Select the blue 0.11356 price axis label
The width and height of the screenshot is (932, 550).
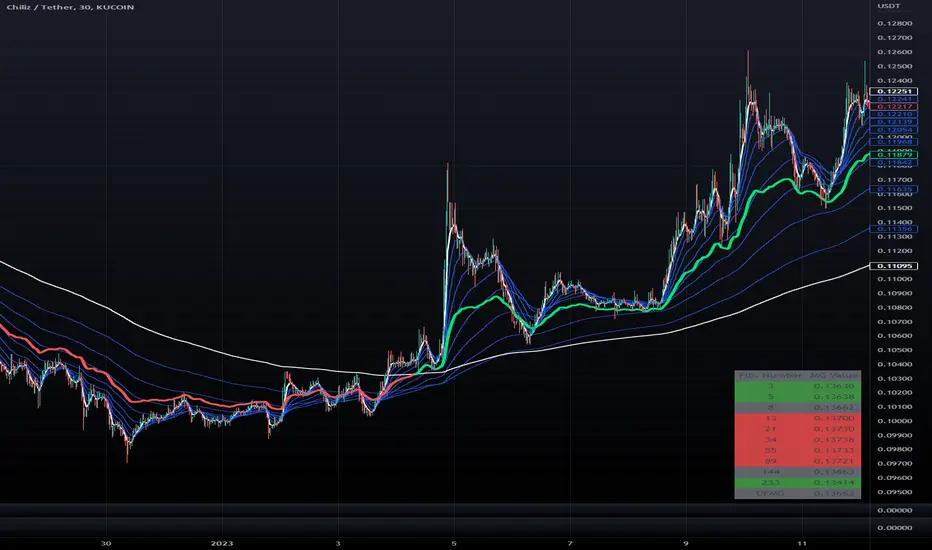point(893,229)
